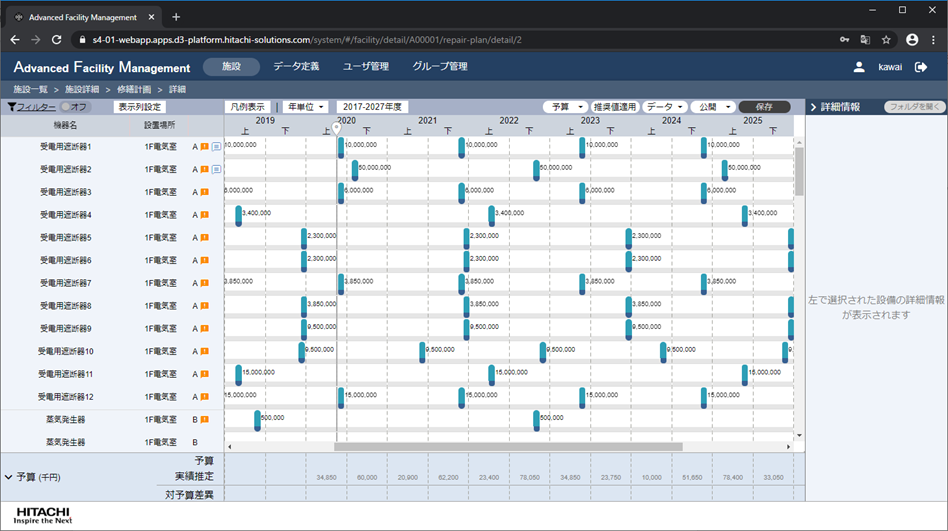Click the 保存 save button
This screenshot has height=531, width=948.
coord(764,107)
